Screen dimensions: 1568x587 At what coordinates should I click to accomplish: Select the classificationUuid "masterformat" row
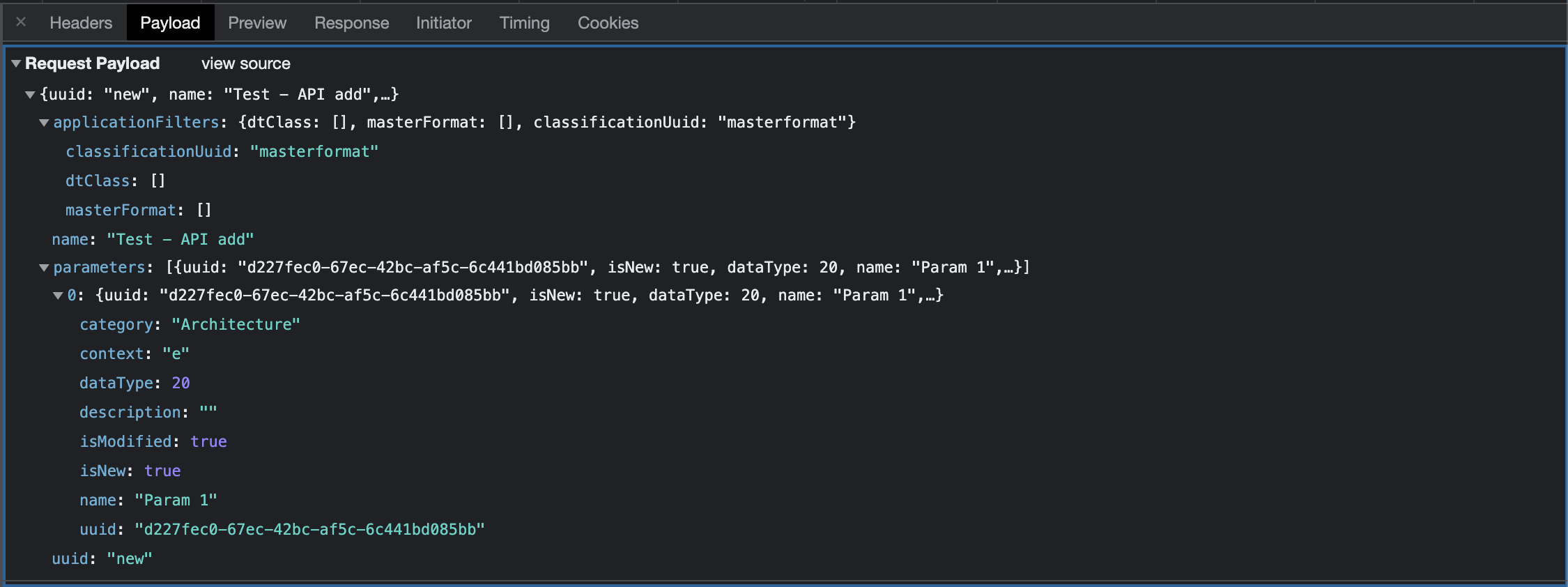click(222, 151)
